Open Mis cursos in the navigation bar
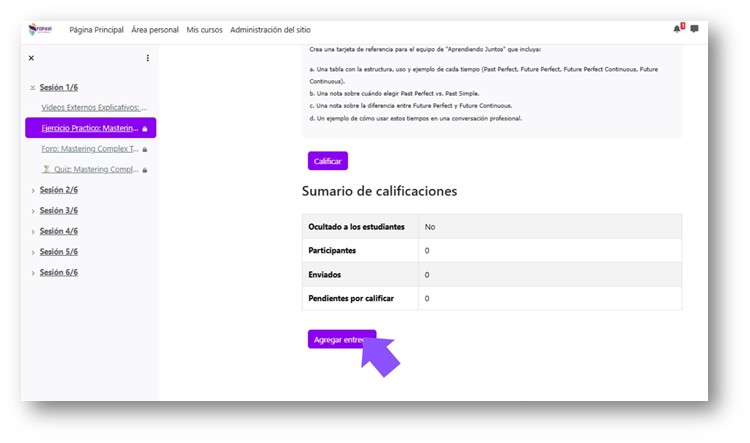This screenshot has height=443, width=750. point(204,30)
